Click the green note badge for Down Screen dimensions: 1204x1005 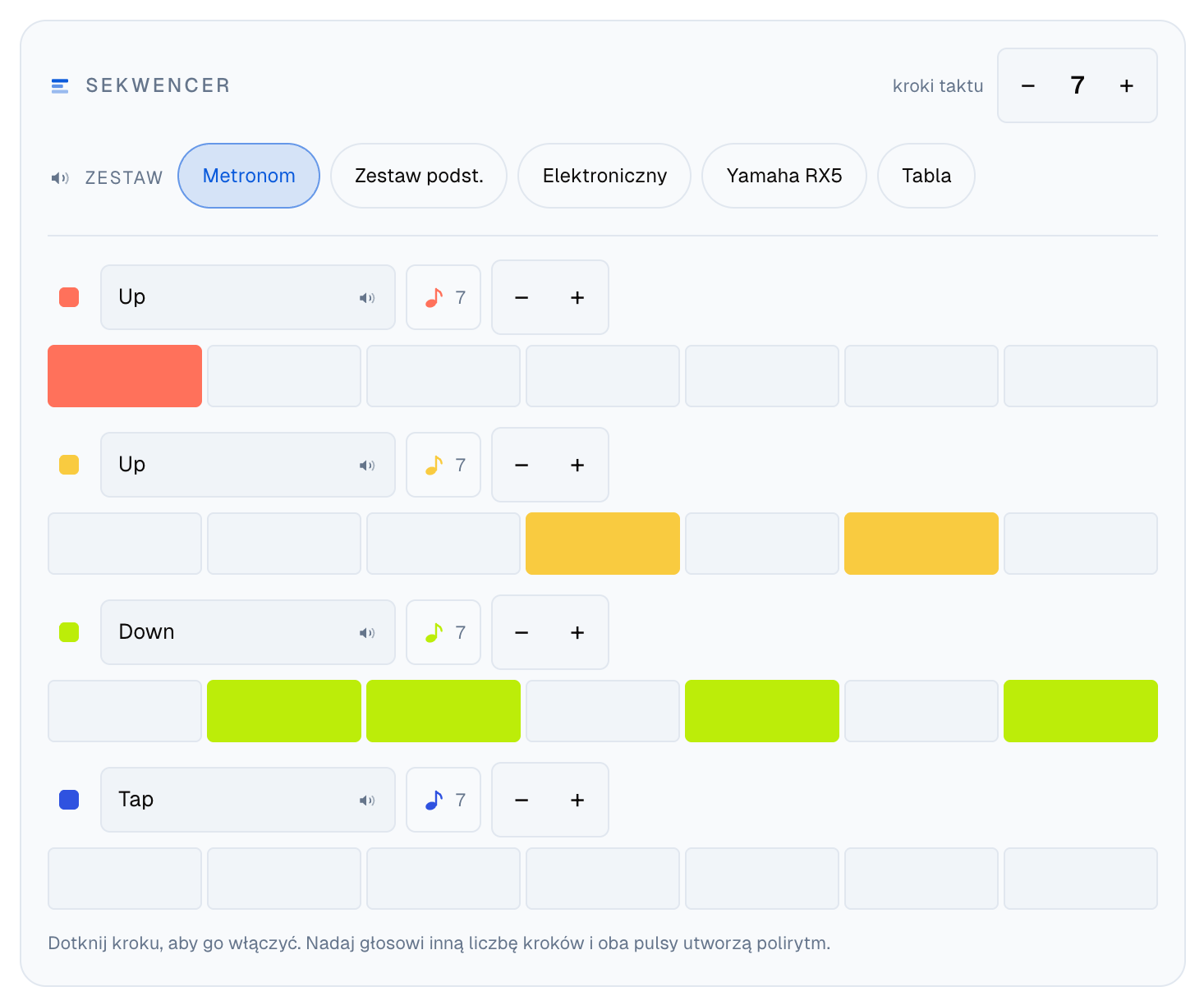pos(443,632)
